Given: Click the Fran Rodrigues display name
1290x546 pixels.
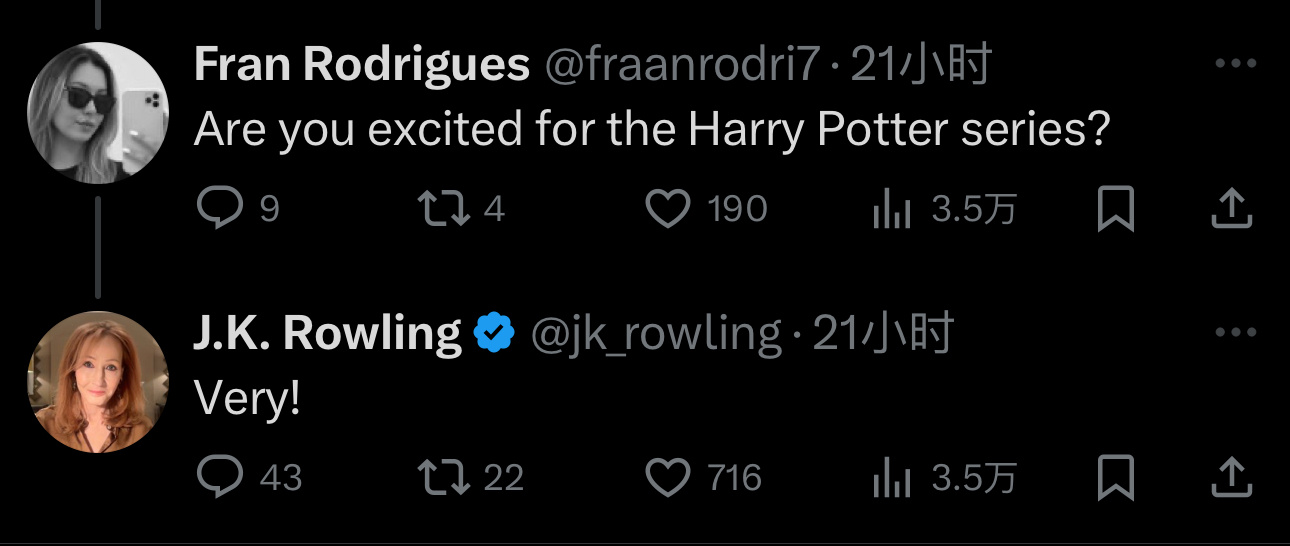Looking at the screenshot, I should (361, 66).
